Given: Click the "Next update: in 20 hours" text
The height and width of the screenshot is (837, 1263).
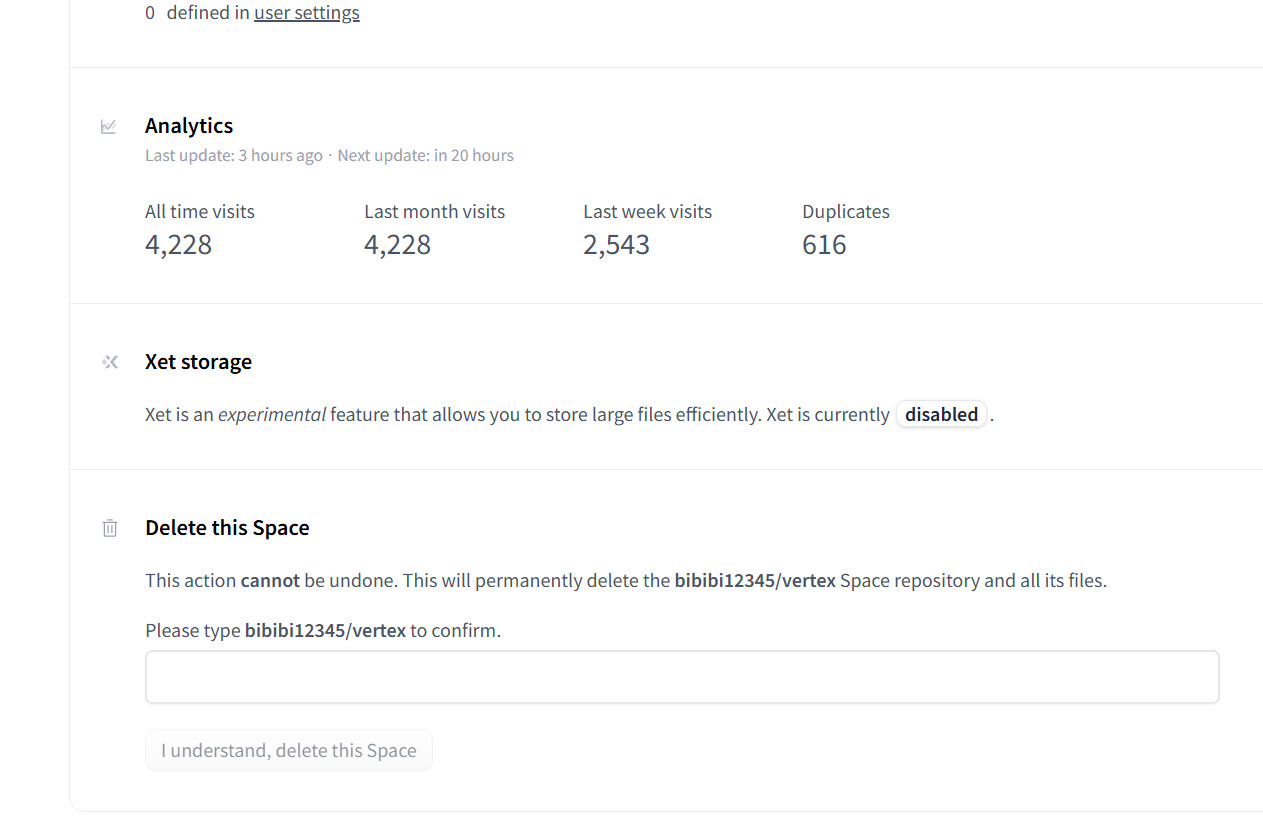Looking at the screenshot, I should tap(425, 156).
